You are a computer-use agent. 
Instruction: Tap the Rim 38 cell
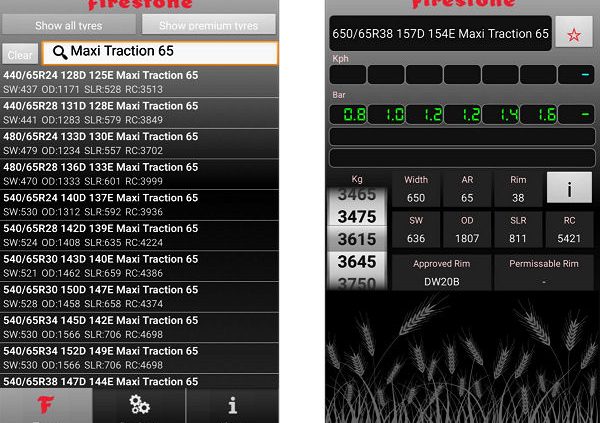click(518, 189)
